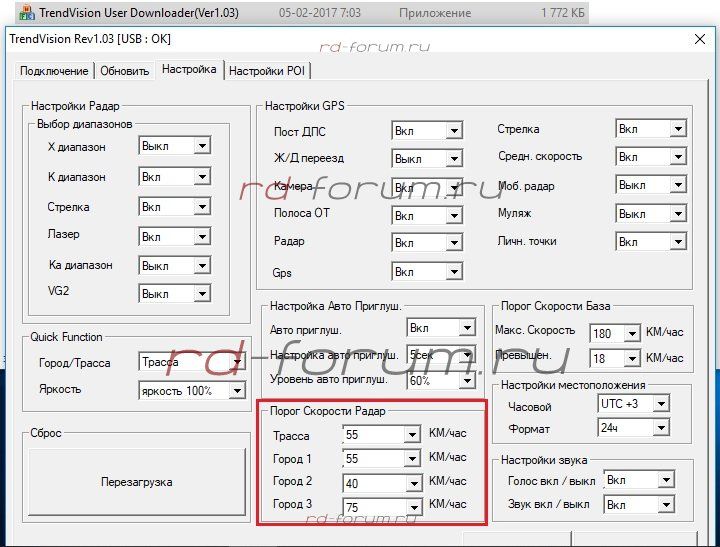Click the Перезагрузка button

pos(137,482)
